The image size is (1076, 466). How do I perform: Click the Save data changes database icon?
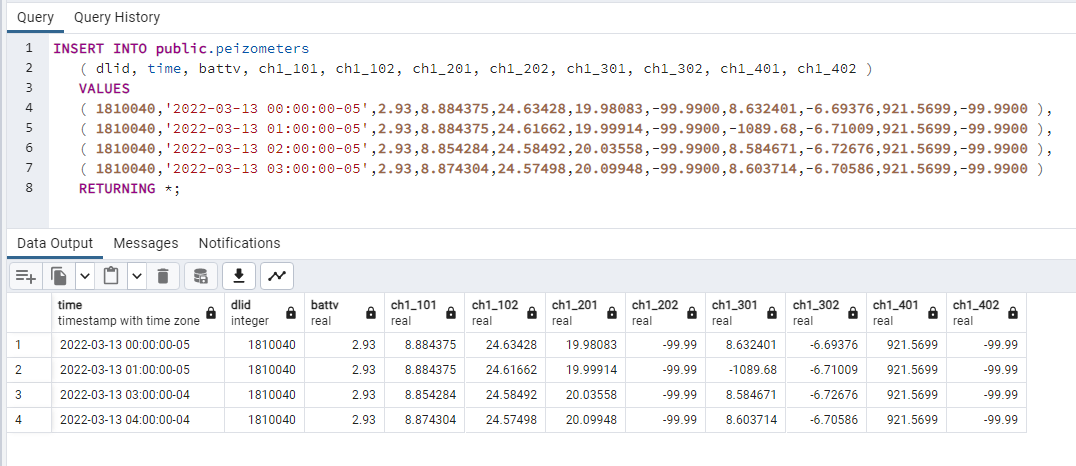click(200, 277)
